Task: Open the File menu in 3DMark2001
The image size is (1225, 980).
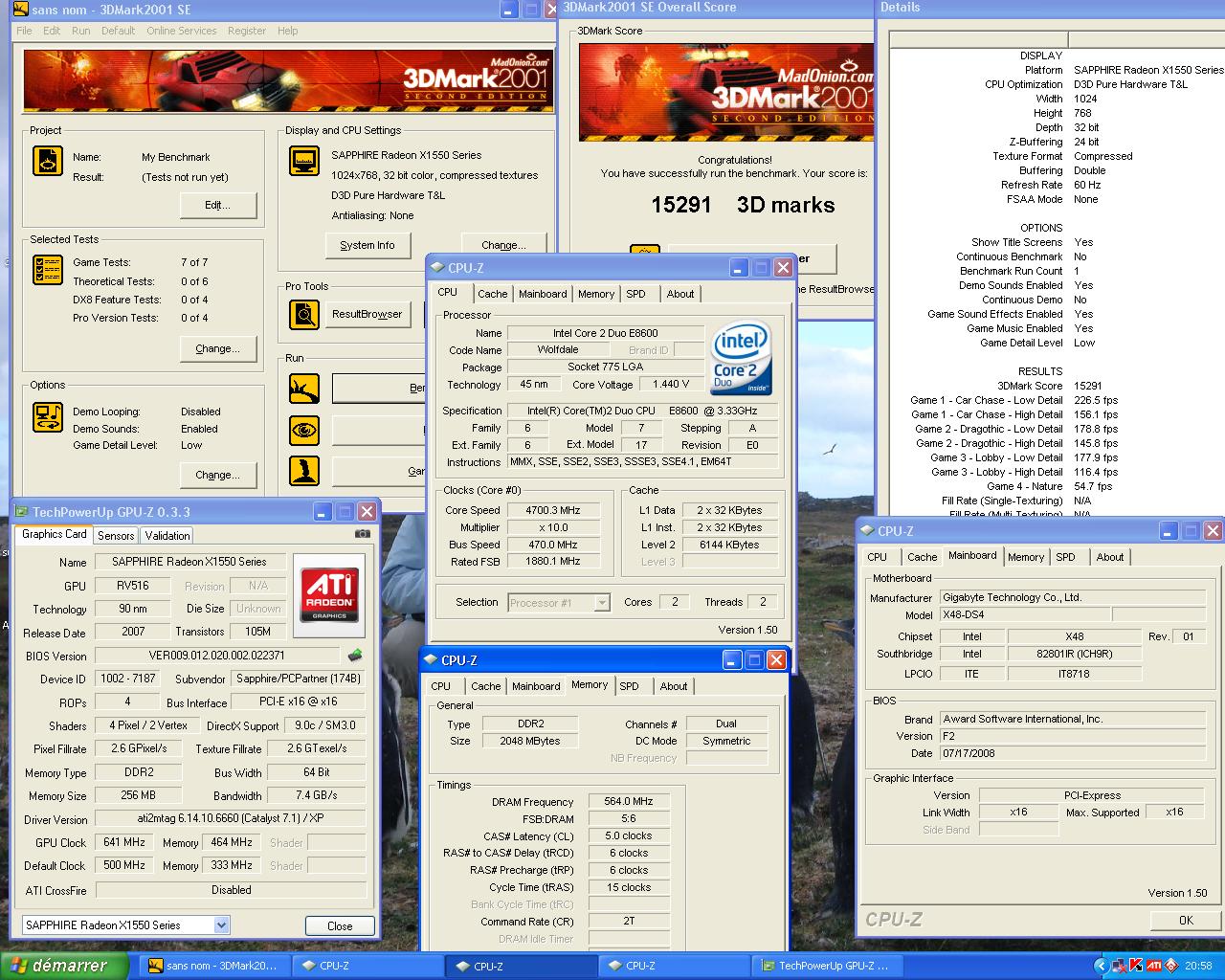Action: click(24, 31)
